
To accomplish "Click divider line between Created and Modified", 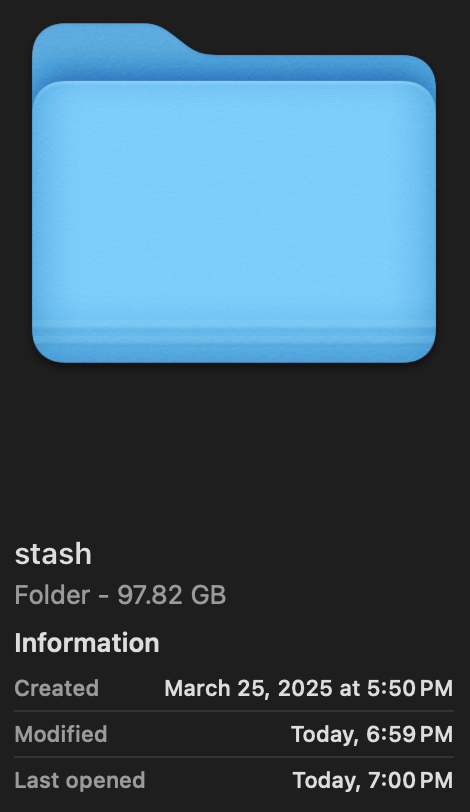I will (234, 711).
